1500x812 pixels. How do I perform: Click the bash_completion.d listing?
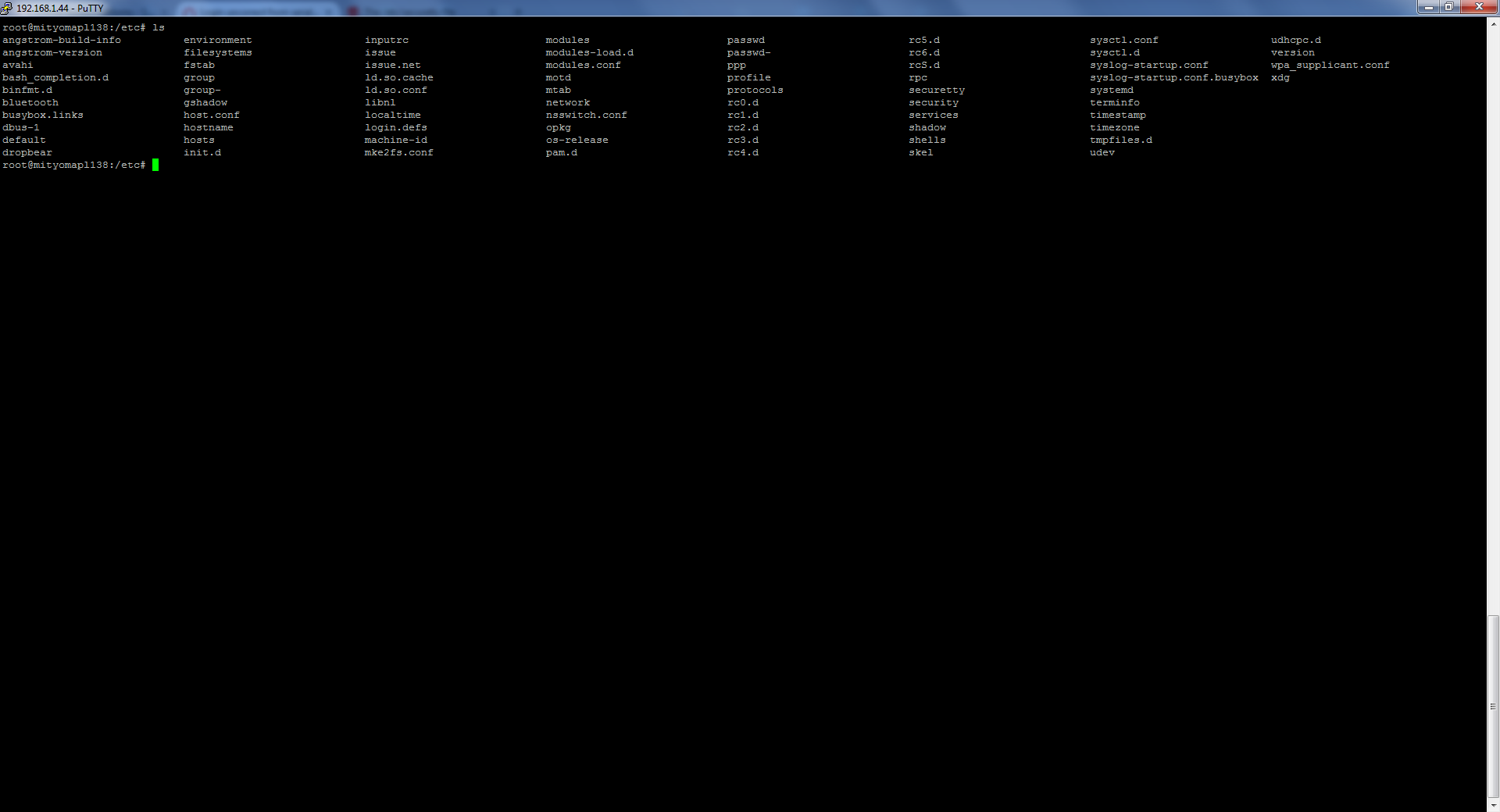click(x=55, y=77)
